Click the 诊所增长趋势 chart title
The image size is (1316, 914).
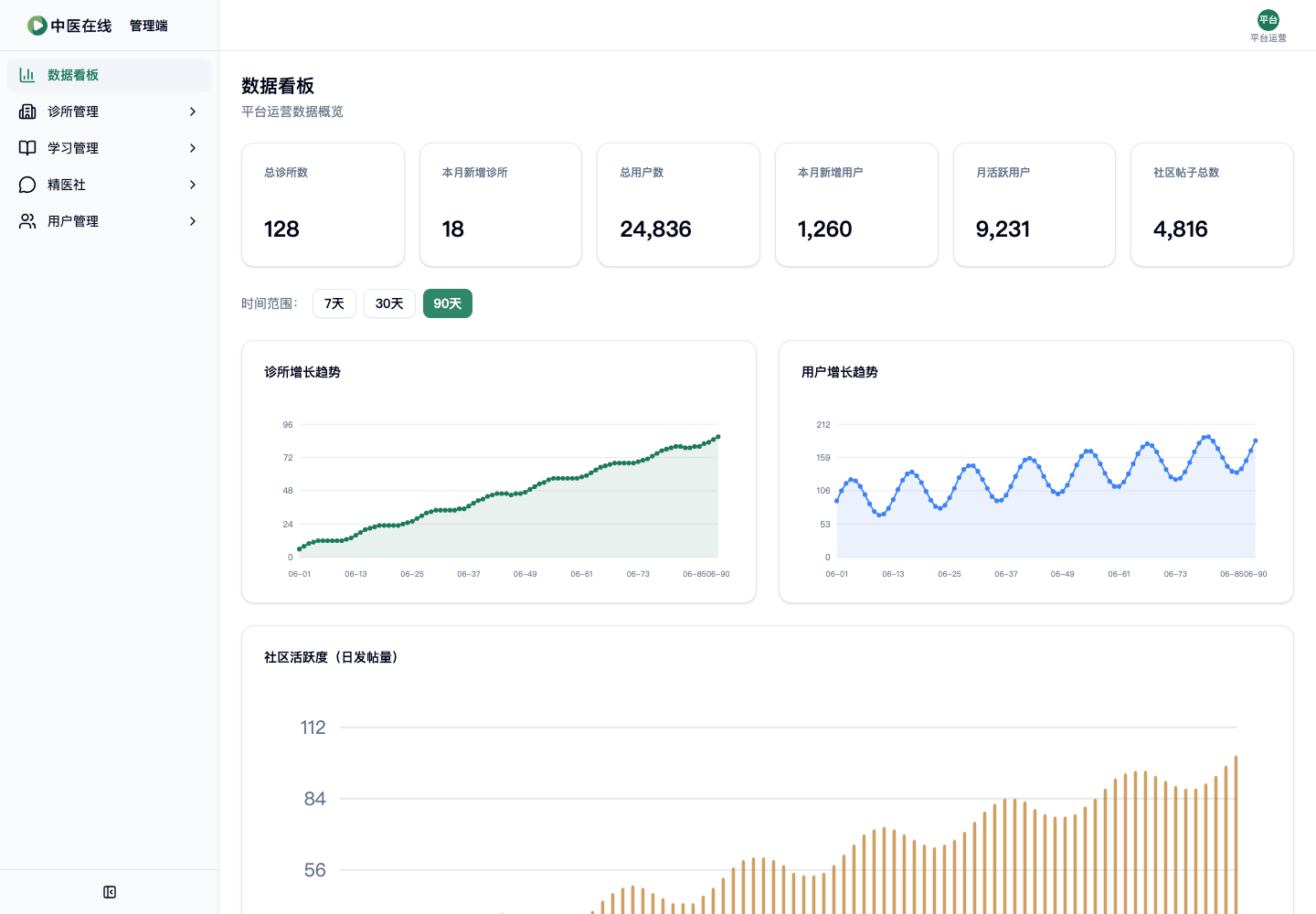click(x=302, y=372)
